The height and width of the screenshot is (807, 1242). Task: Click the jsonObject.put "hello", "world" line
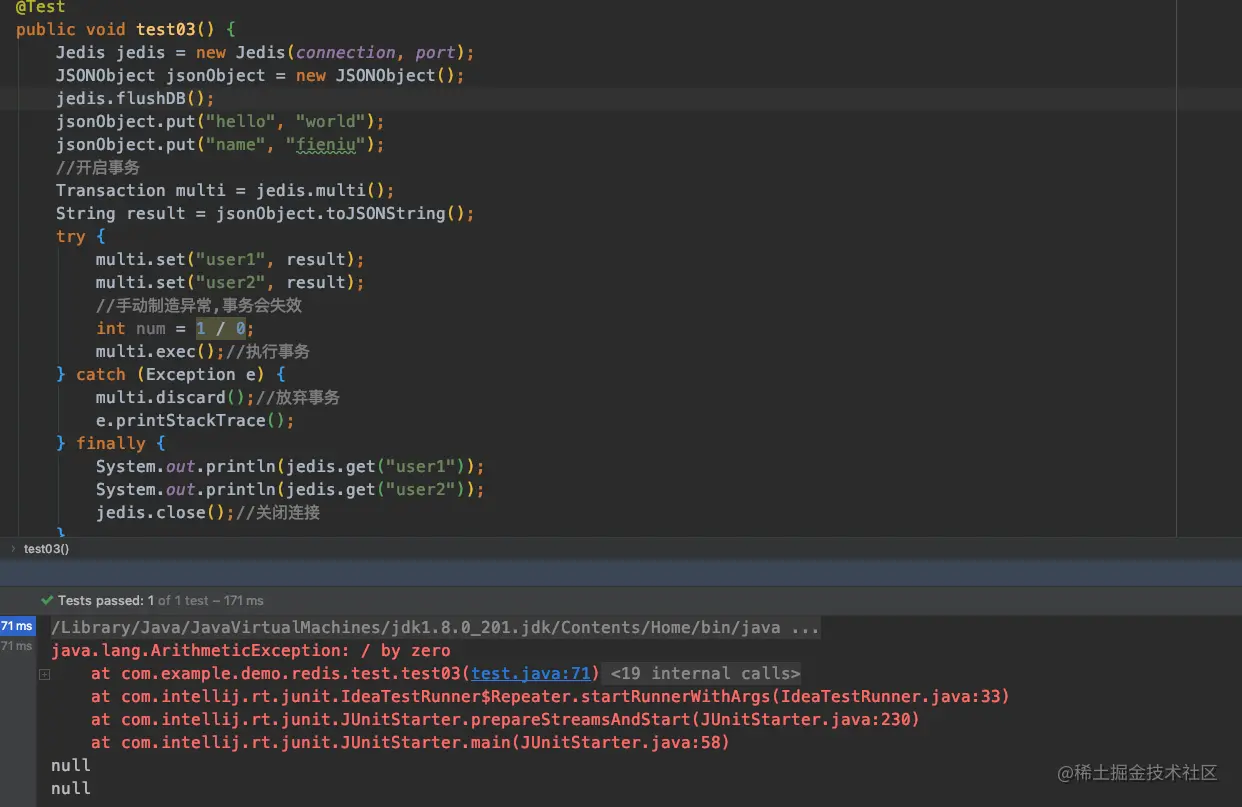pos(220,121)
